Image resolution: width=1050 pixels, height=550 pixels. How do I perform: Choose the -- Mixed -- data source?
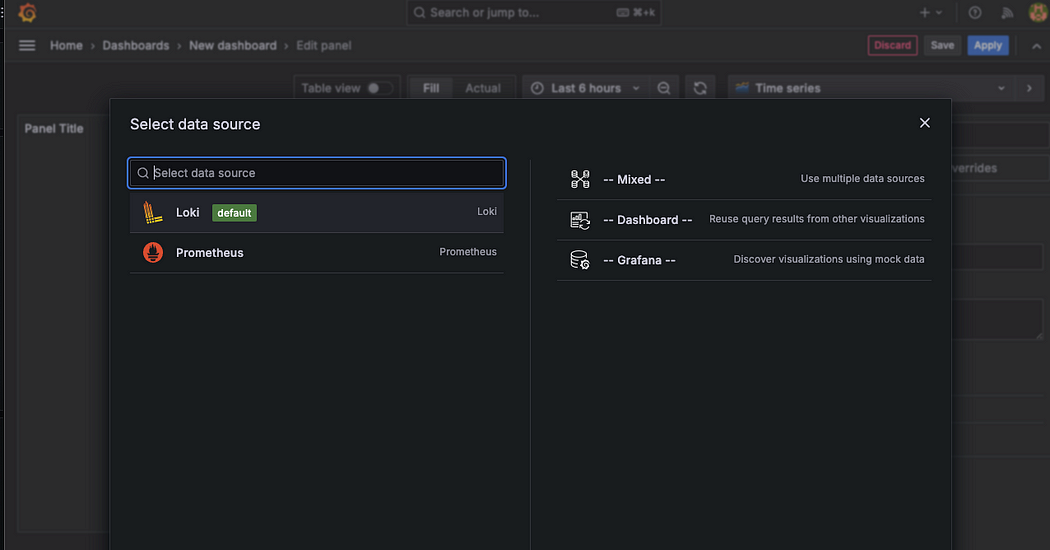(744, 179)
